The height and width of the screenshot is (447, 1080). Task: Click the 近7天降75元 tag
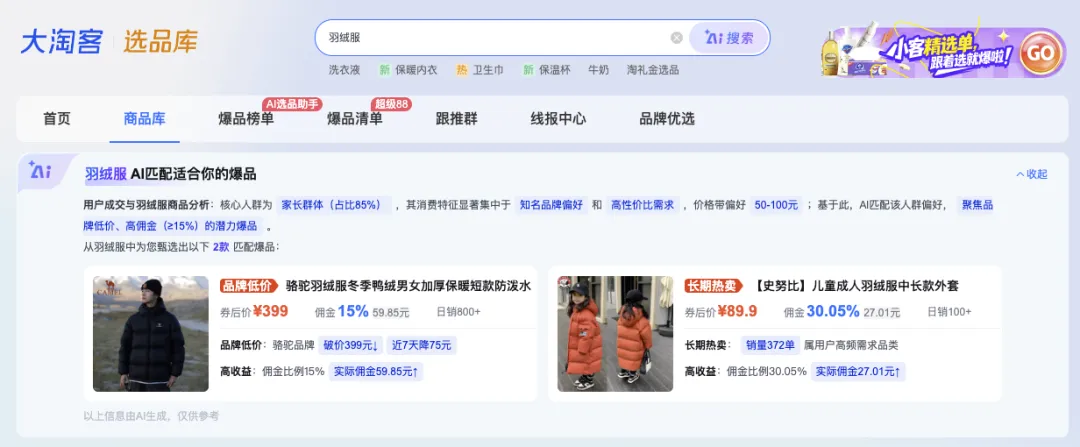click(x=421, y=345)
